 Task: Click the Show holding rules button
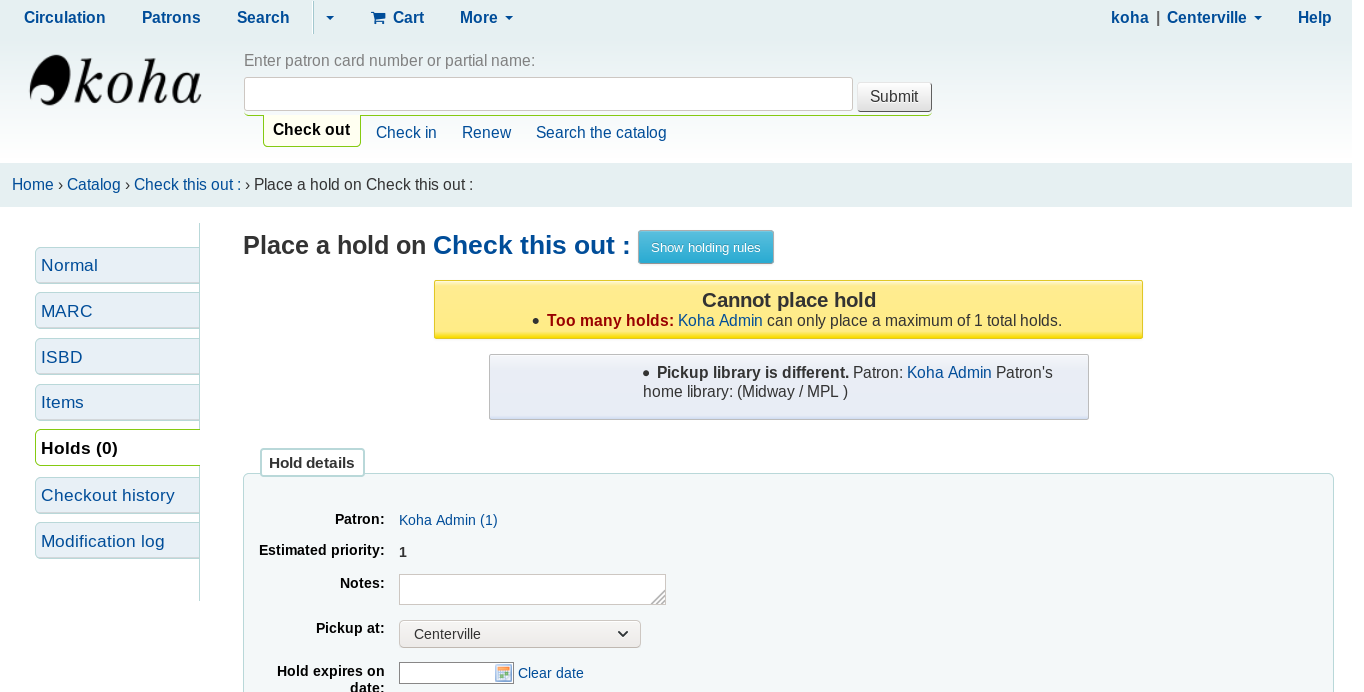[705, 248]
